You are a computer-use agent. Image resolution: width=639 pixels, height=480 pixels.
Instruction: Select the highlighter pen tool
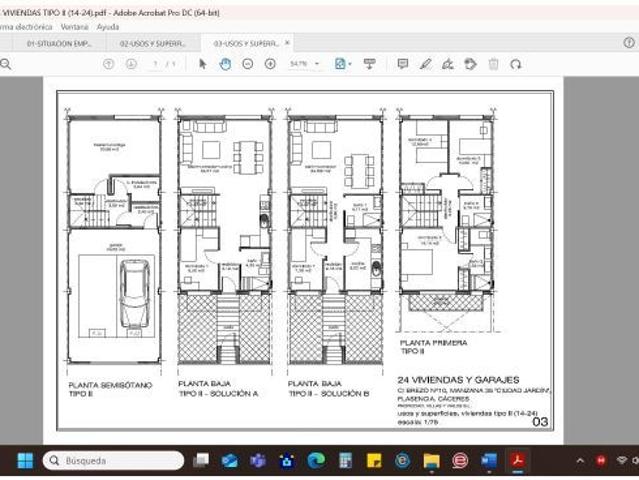click(425, 64)
